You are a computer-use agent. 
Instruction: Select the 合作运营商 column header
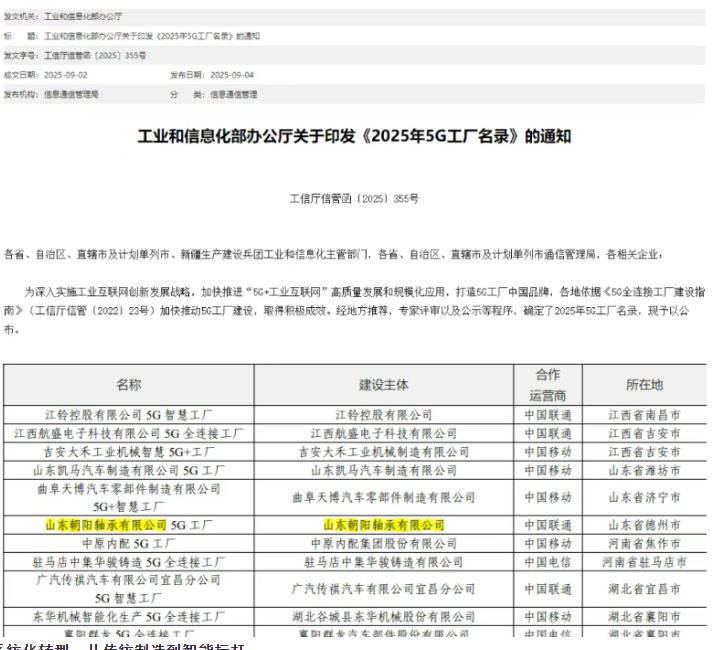point(548,384)
